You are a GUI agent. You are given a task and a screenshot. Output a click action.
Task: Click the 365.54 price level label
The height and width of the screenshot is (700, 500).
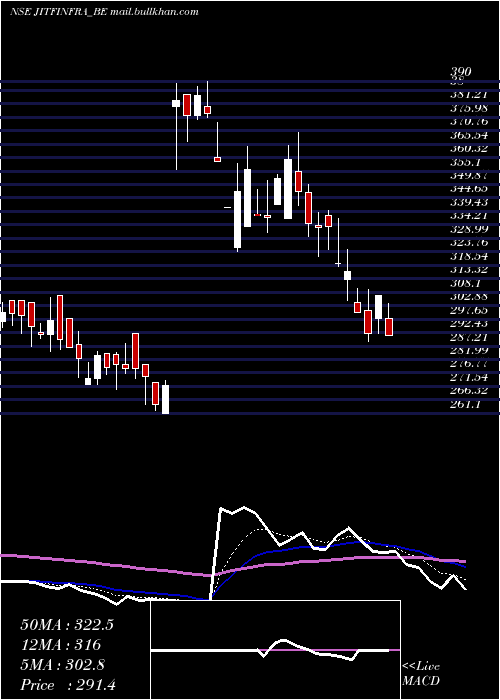click(468, 134)
